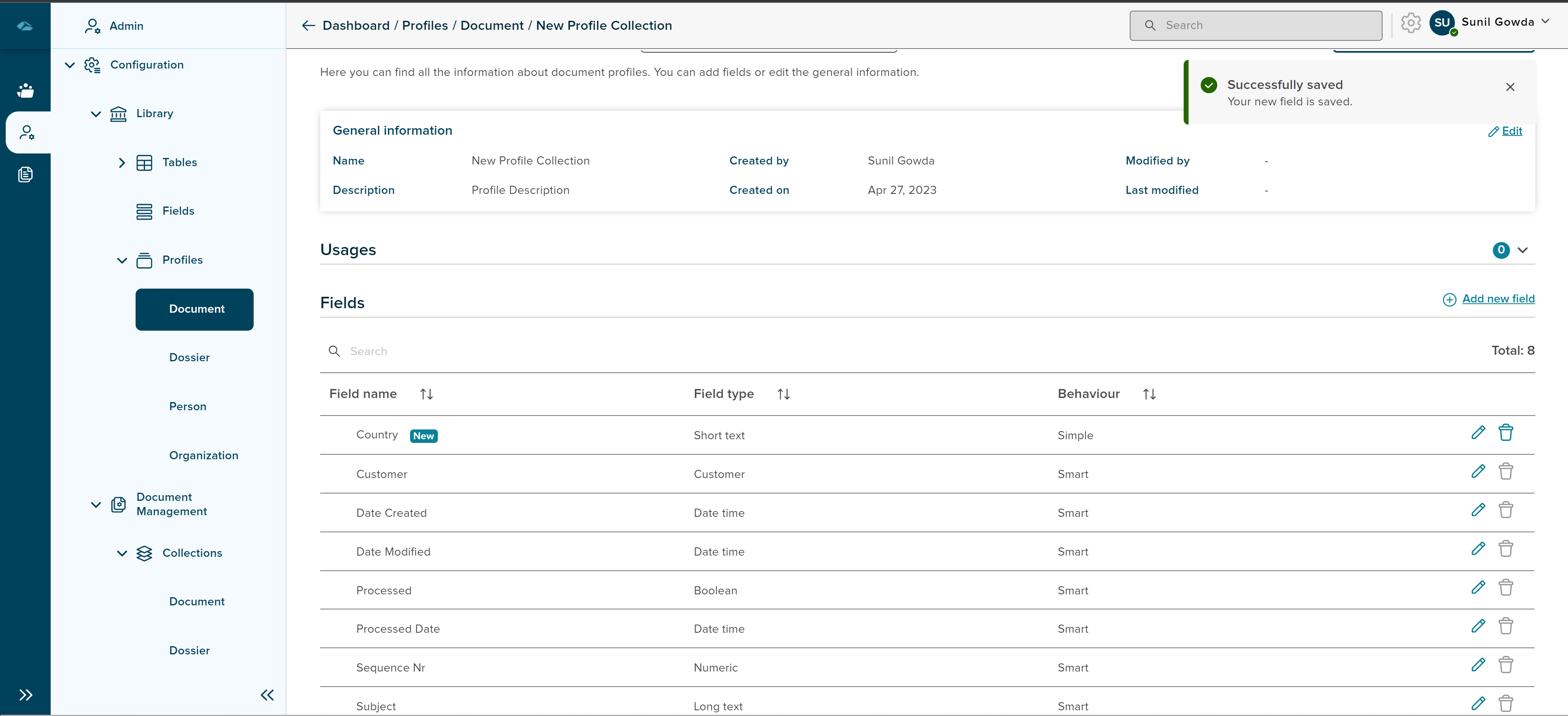The image size is (1568, 716).
Task: Open the documents icon in left rail
Action: tap(26, 175)
